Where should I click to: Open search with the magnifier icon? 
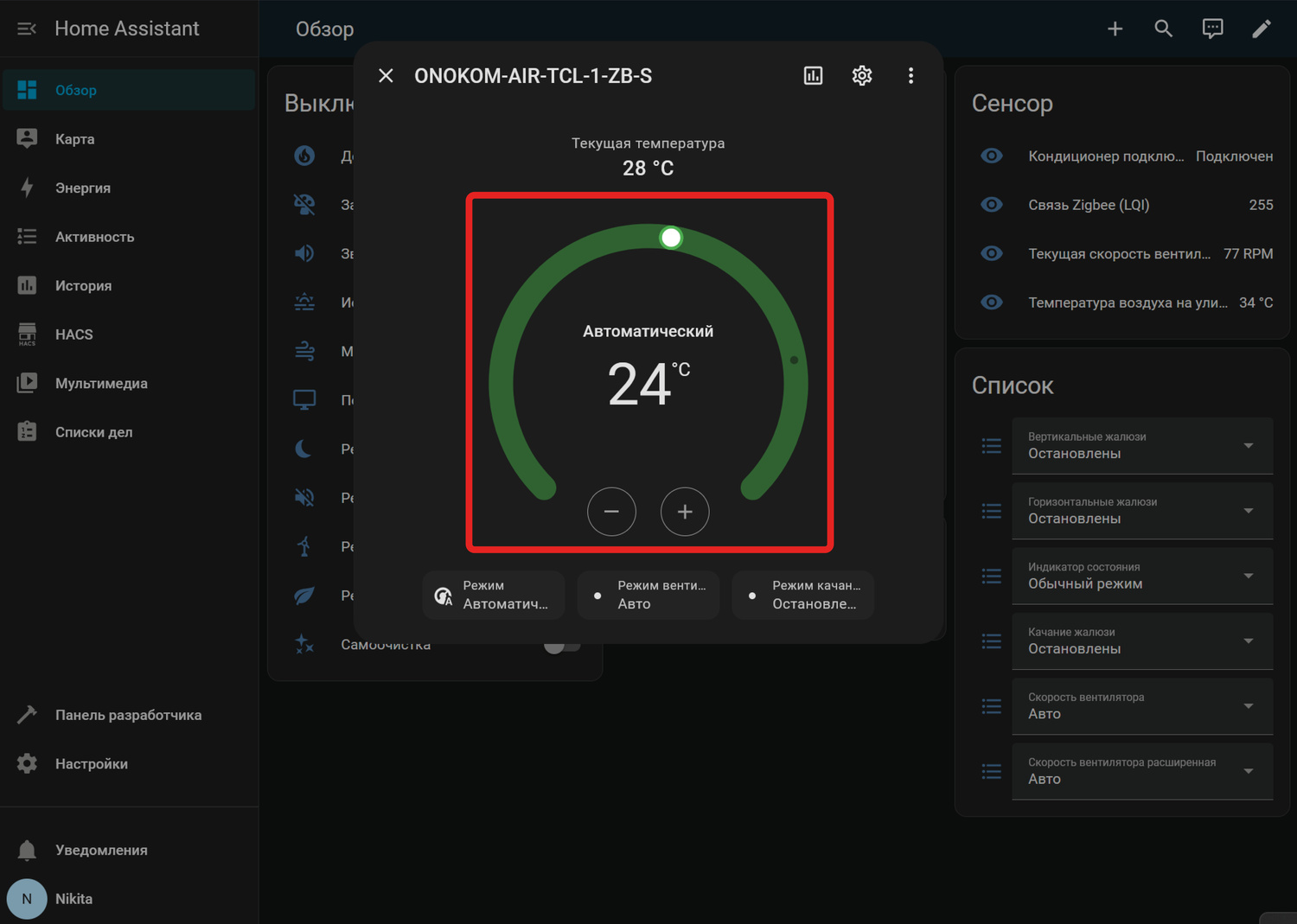1164,29
